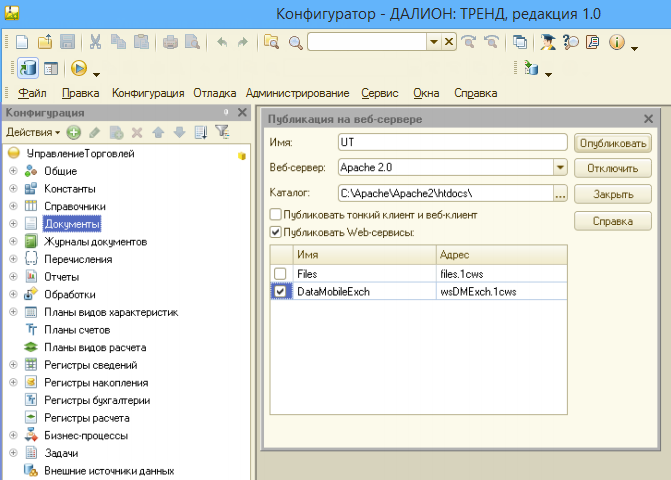Viewport: 671px width, 480px height.
Task: Click the help contents book icon
Action: point(593,42)
